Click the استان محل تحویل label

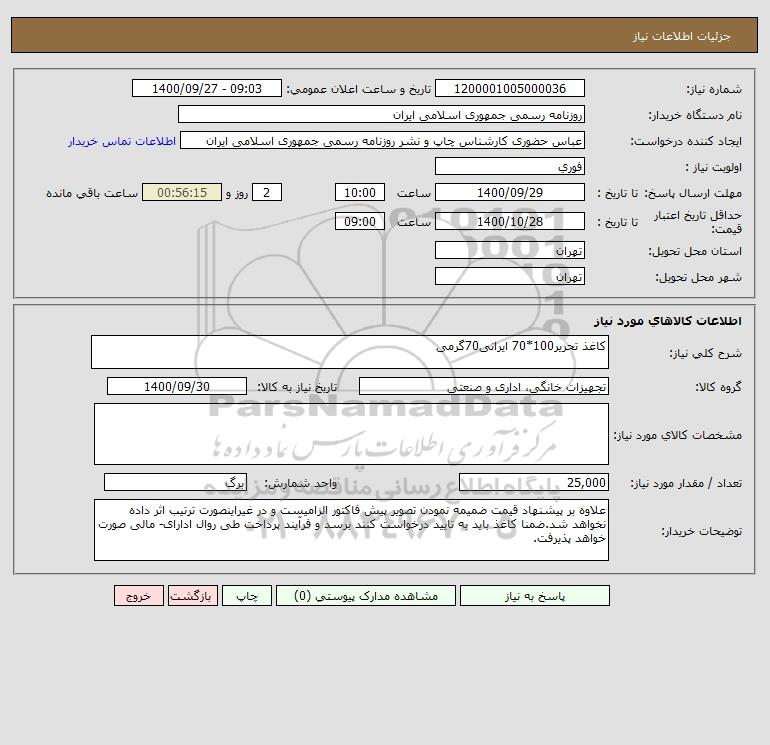(695, 251)
